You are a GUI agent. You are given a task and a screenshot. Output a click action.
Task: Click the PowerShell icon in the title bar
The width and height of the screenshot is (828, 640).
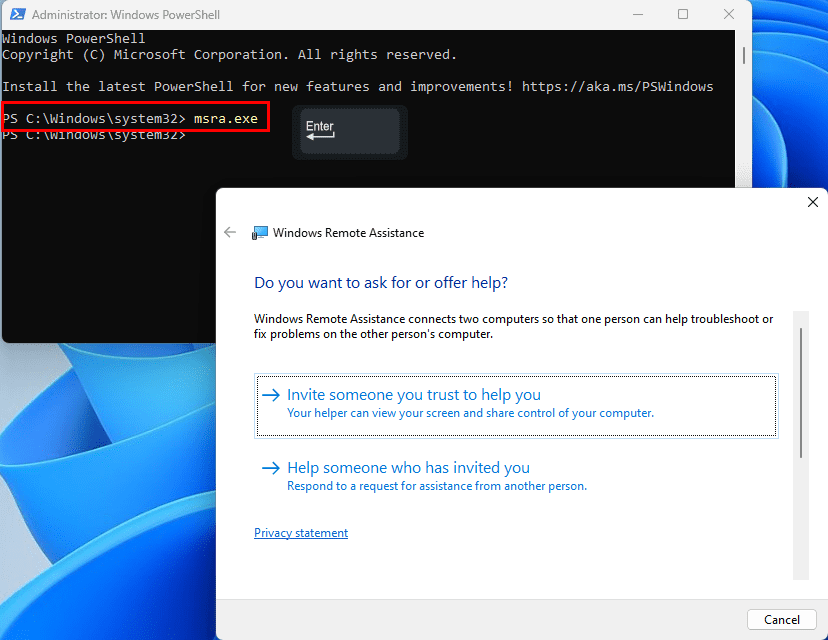(17, 15)
